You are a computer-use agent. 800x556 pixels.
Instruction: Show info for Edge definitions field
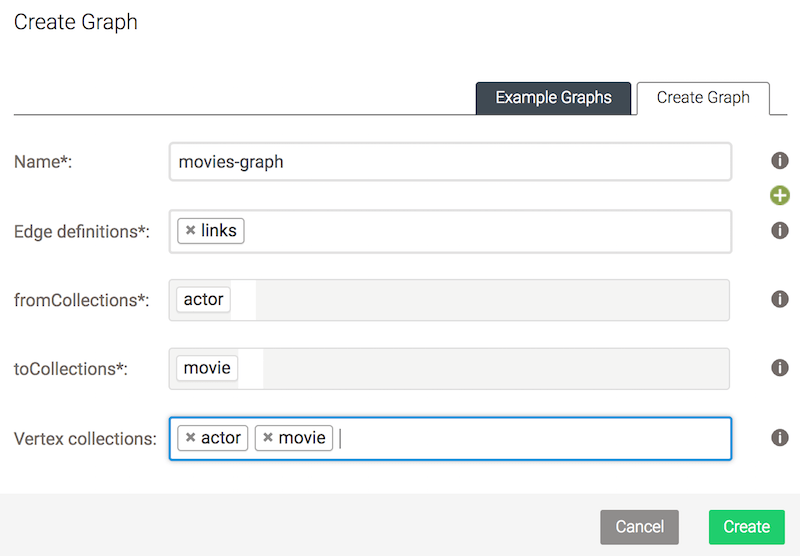point(780,230)
